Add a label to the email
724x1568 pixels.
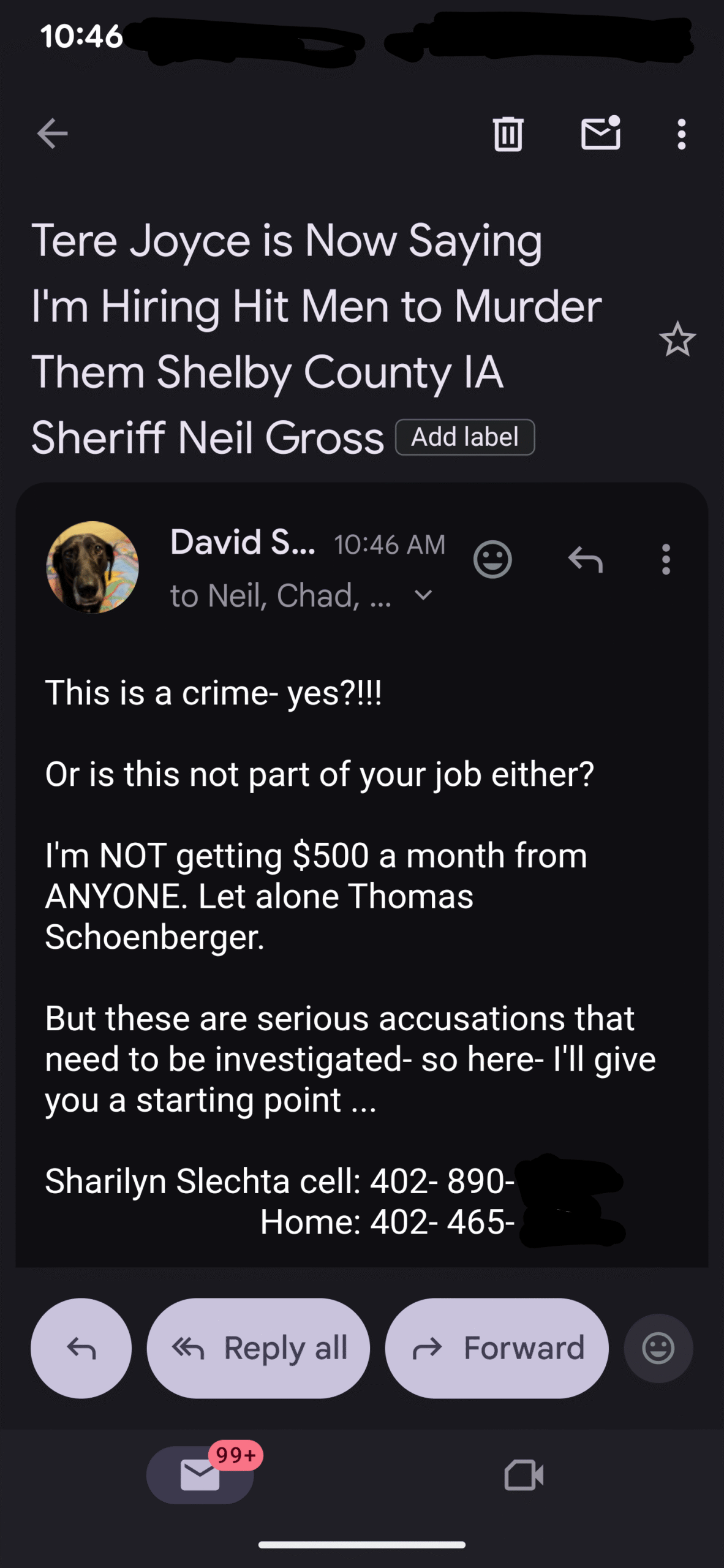465,437
